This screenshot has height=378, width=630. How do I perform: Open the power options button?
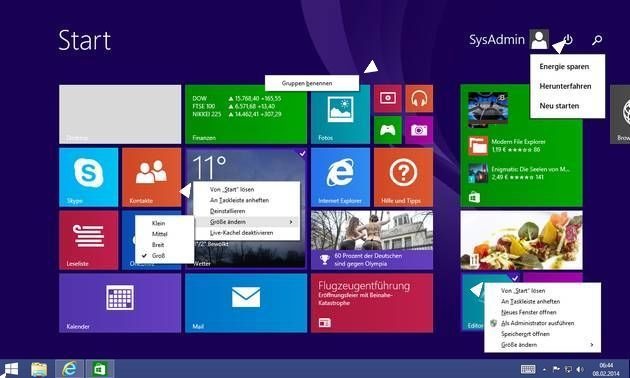[568, 40]
